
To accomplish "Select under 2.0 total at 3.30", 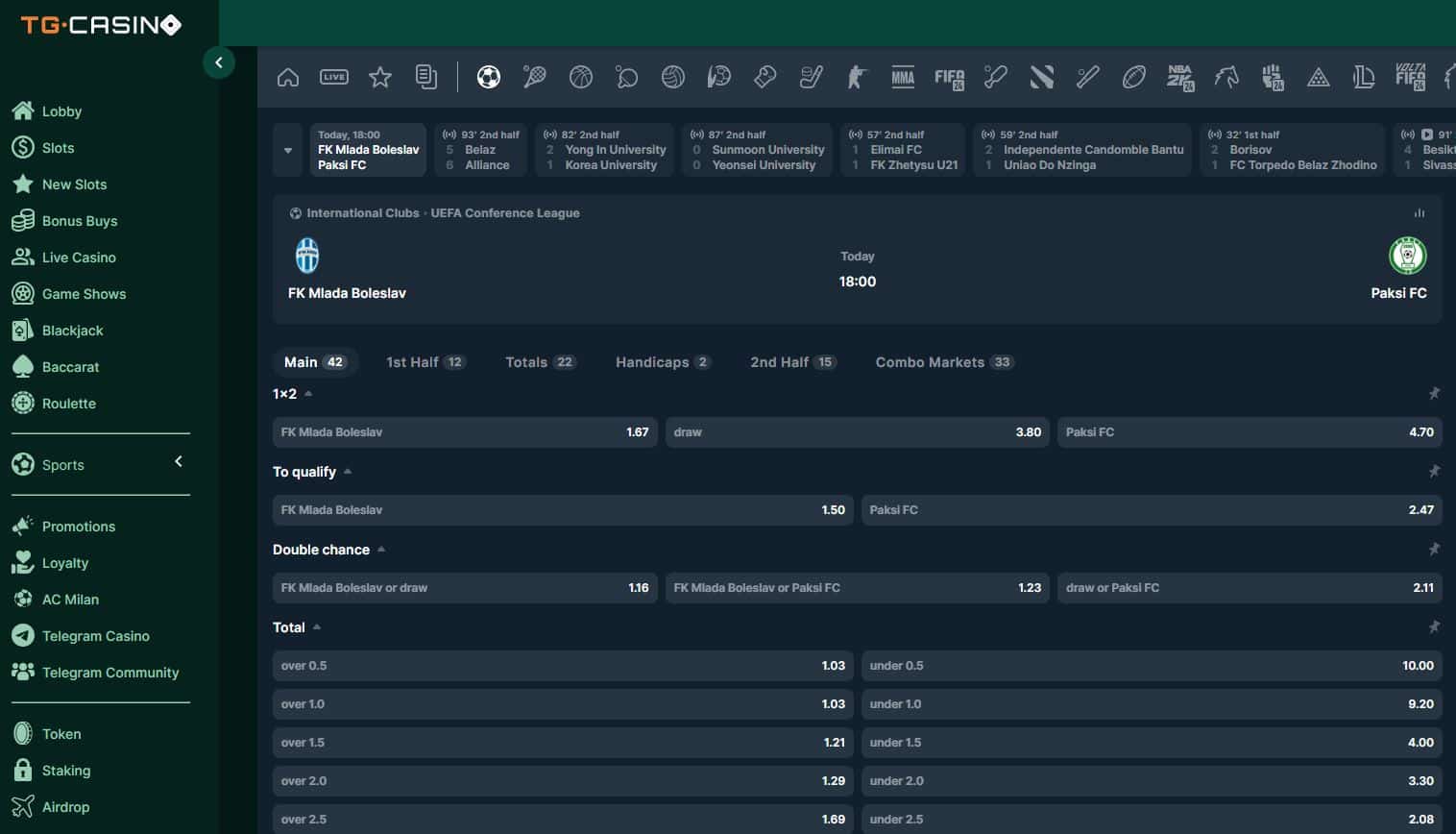I will click(x=1152, y=781).
